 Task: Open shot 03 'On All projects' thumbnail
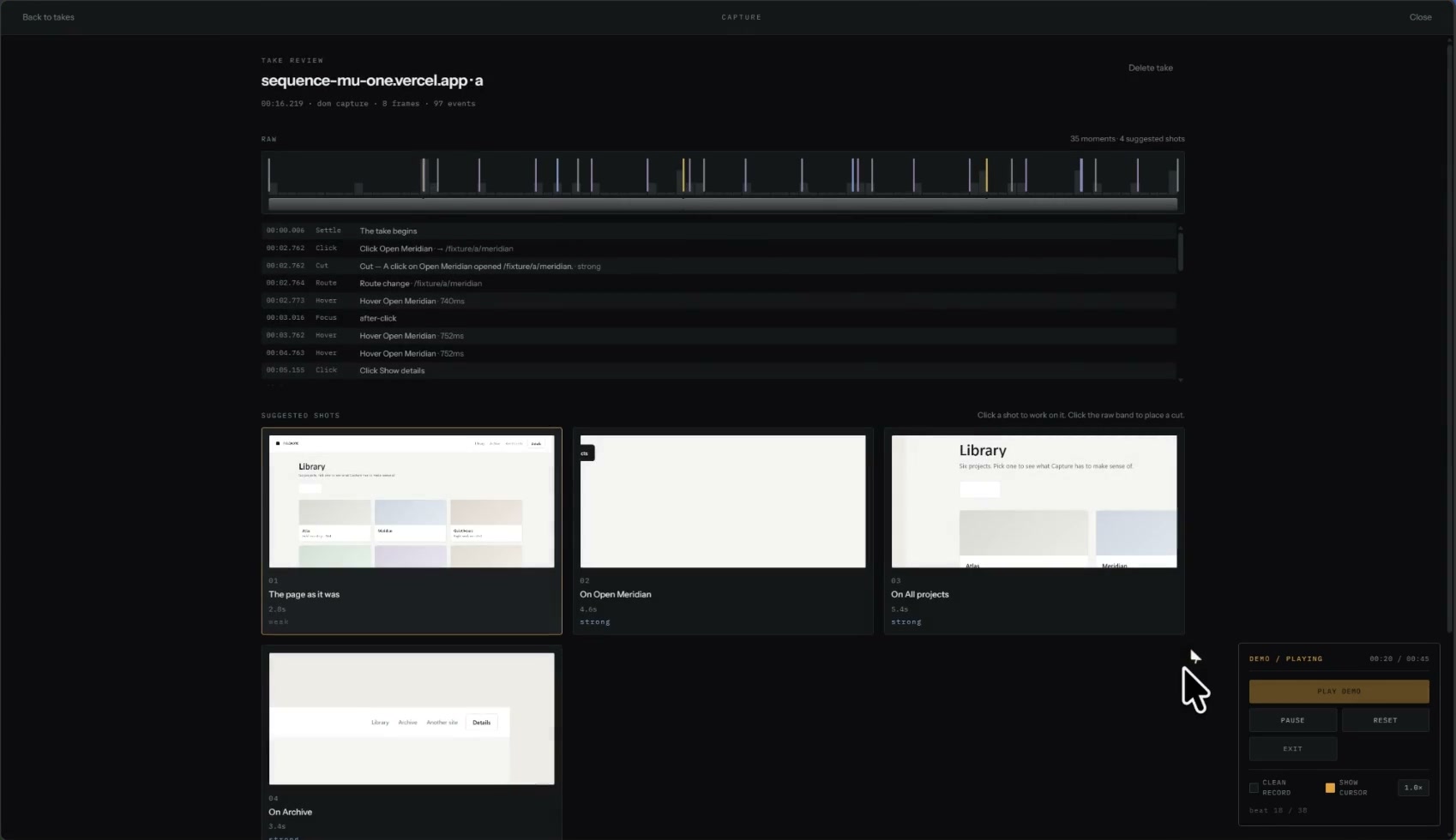pyautogui.click(x=1034, y=501)
